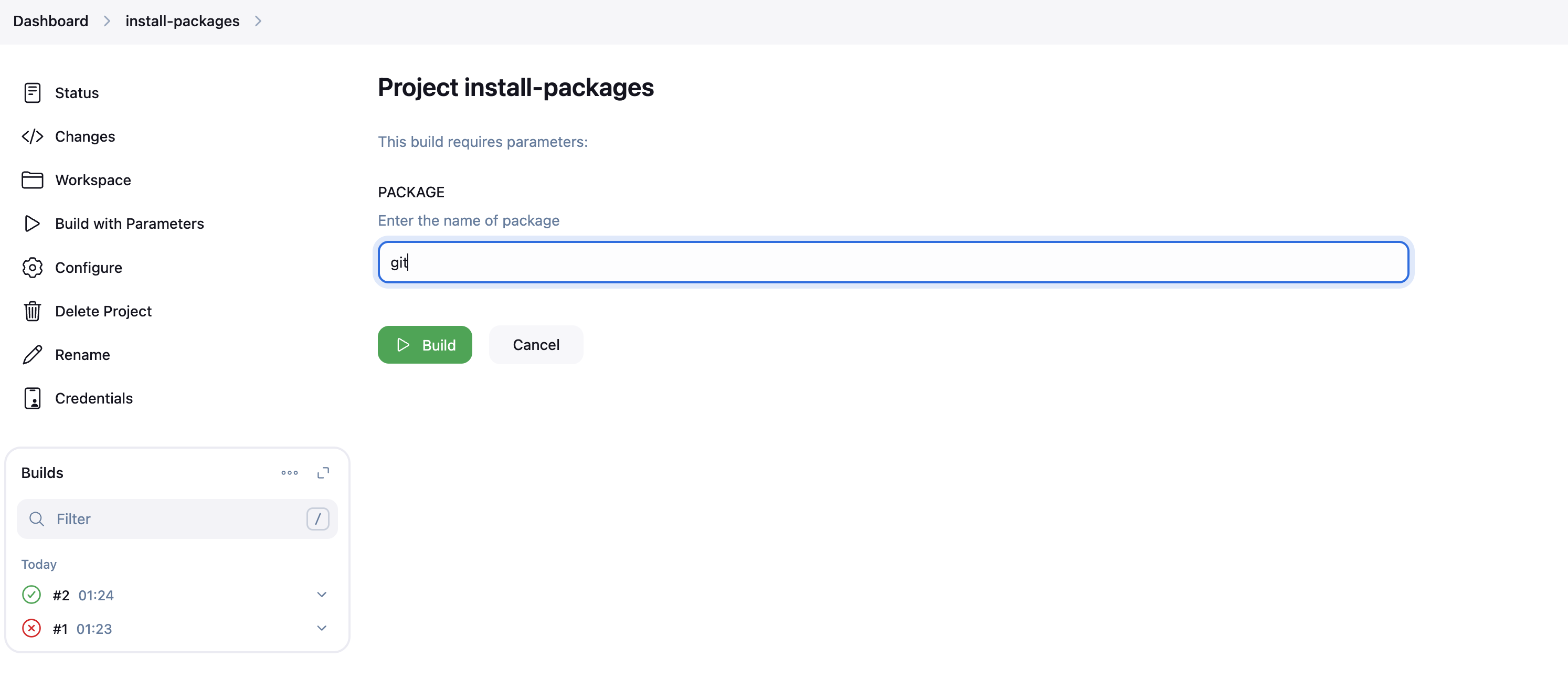Open the Builds panel in a new view
Screen dimensions: 1568x700
point(324,473)
